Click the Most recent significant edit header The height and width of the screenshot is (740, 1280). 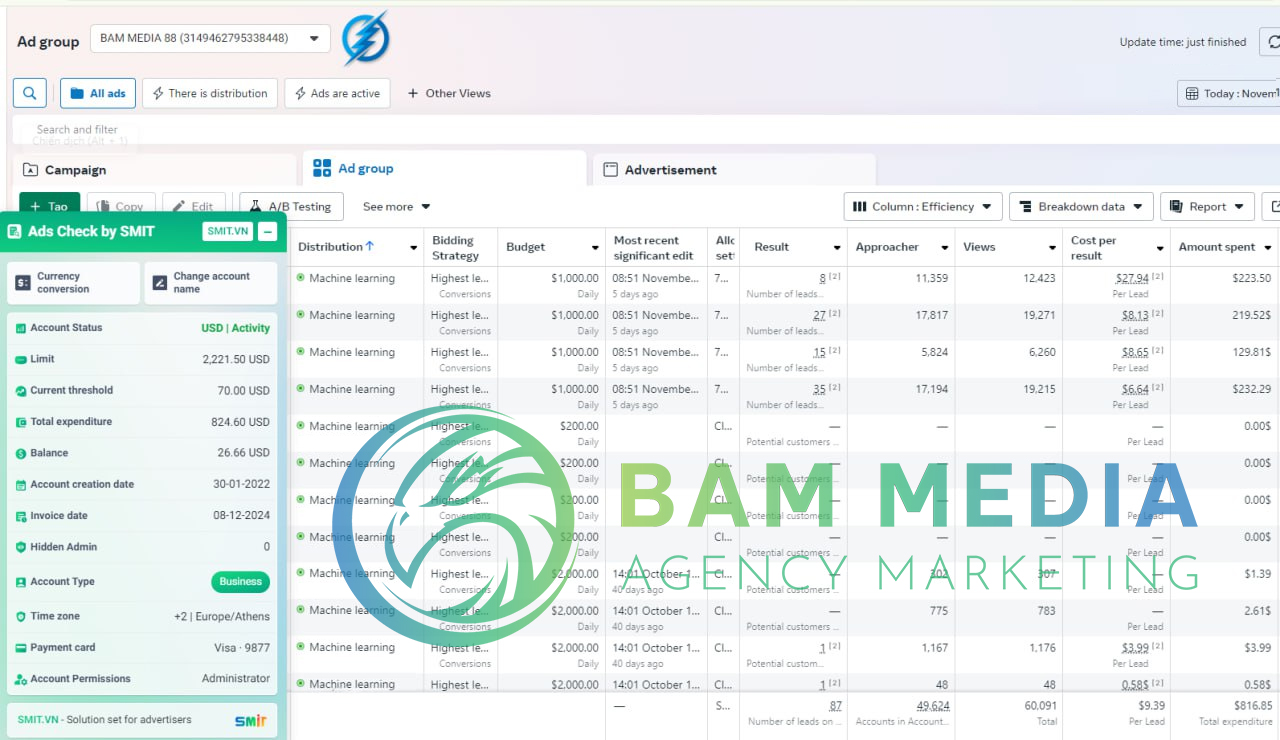point(654,248)
